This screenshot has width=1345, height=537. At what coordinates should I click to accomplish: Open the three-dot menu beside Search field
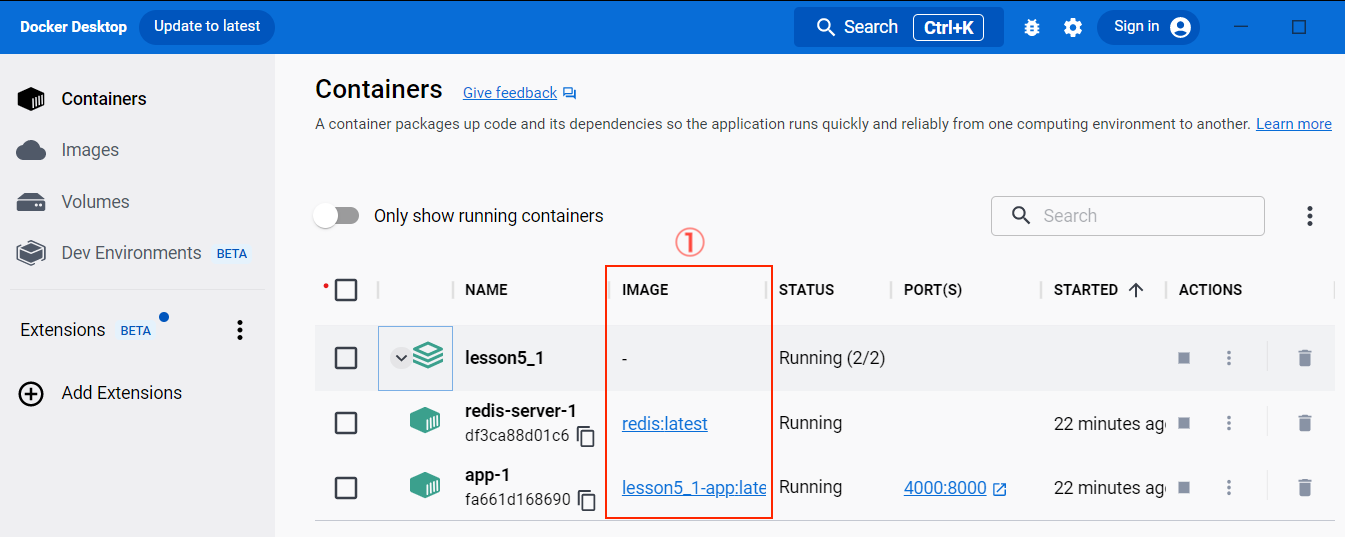click(1310, 216)
